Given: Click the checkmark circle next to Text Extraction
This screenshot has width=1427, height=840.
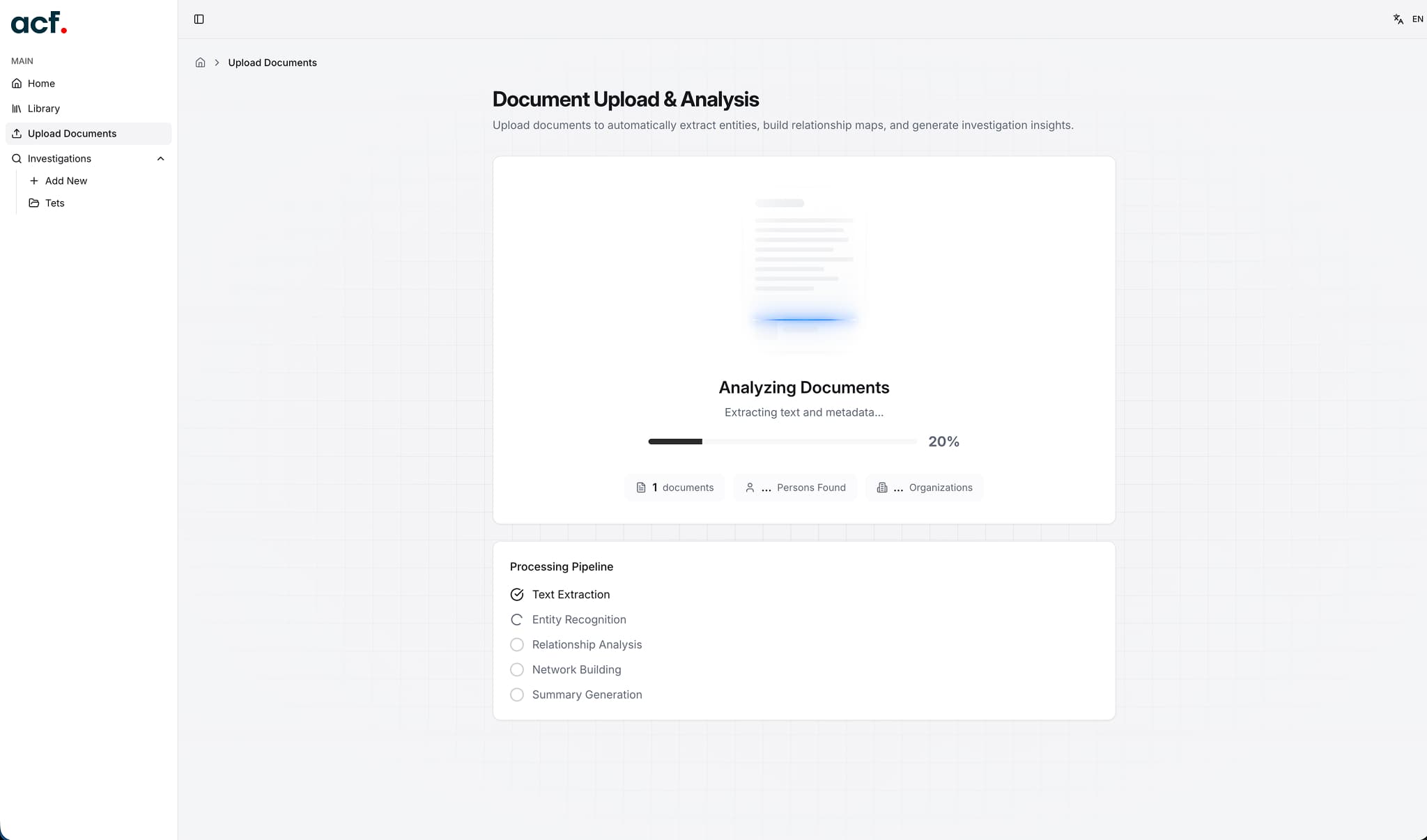Looking at the screenshot, I should [517, 594].
